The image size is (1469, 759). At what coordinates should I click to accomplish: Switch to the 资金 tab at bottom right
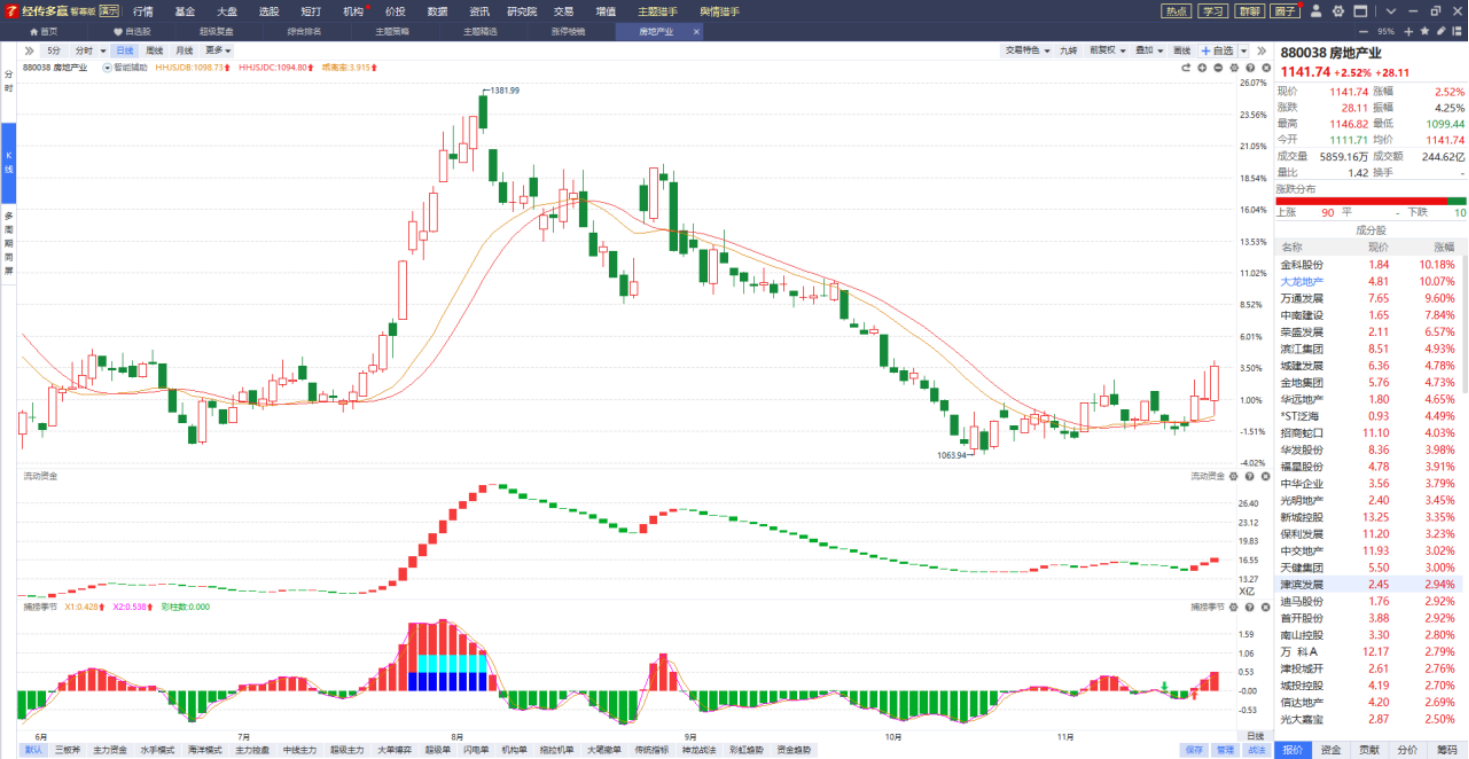click(x=1331, y=749)
